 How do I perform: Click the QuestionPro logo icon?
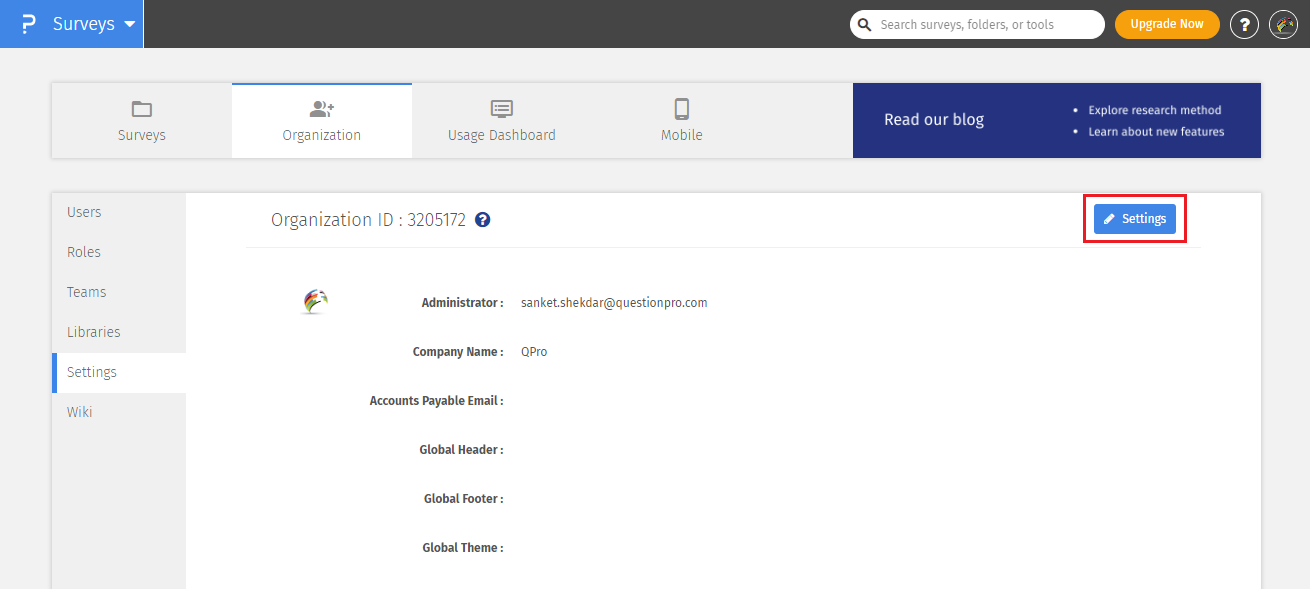coord(28,24)
